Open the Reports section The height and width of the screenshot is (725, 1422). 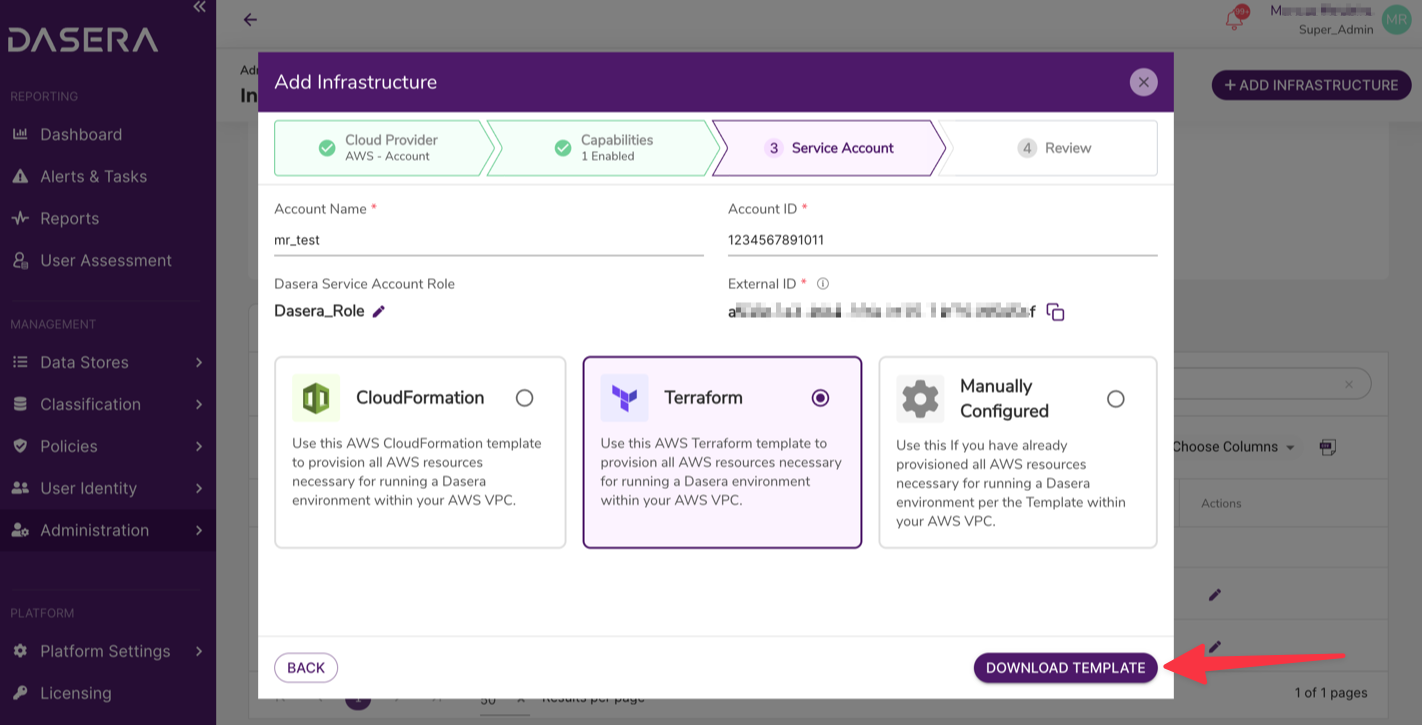(x=69, y=218)
